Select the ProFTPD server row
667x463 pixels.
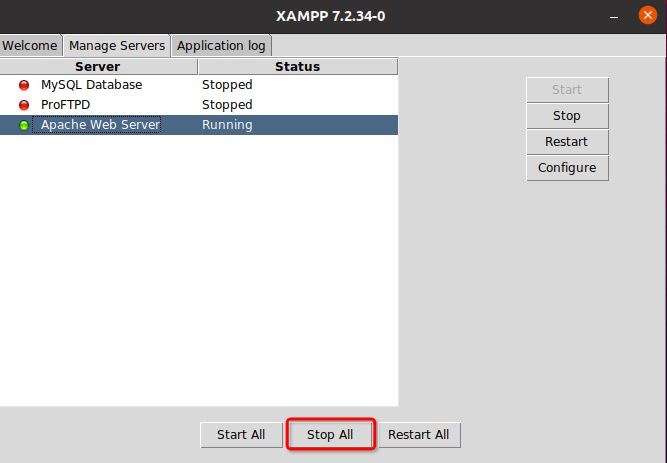coord(199,105)
